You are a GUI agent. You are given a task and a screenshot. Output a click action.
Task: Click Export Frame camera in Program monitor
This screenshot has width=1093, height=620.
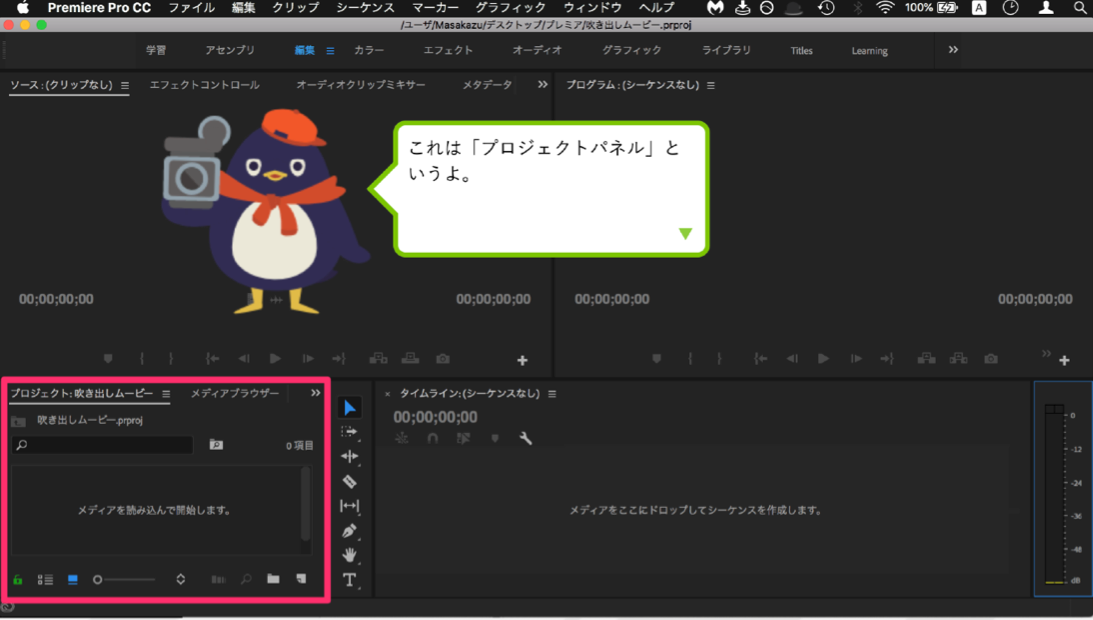point(991,359)
